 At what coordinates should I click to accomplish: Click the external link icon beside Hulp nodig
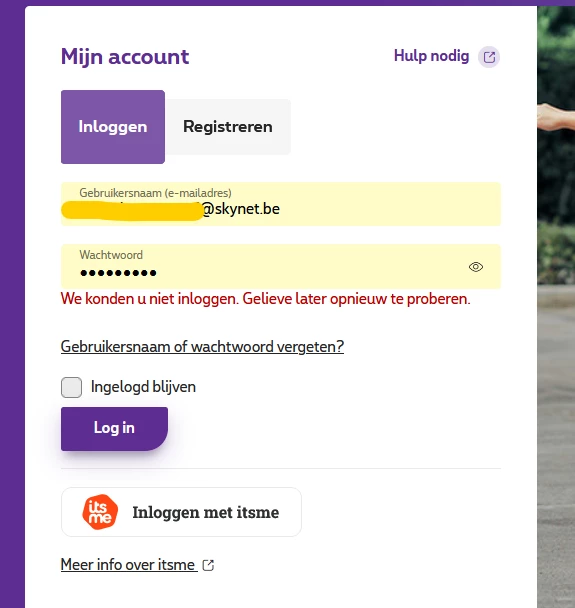pyautogui.click(x=489, y=57)
